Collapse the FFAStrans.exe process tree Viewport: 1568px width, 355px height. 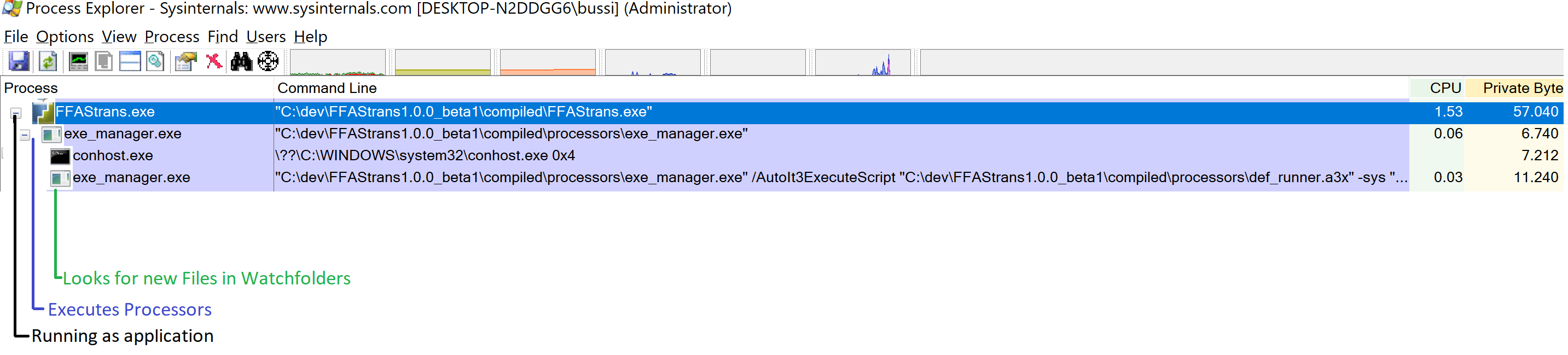click(x=16, y=114)
